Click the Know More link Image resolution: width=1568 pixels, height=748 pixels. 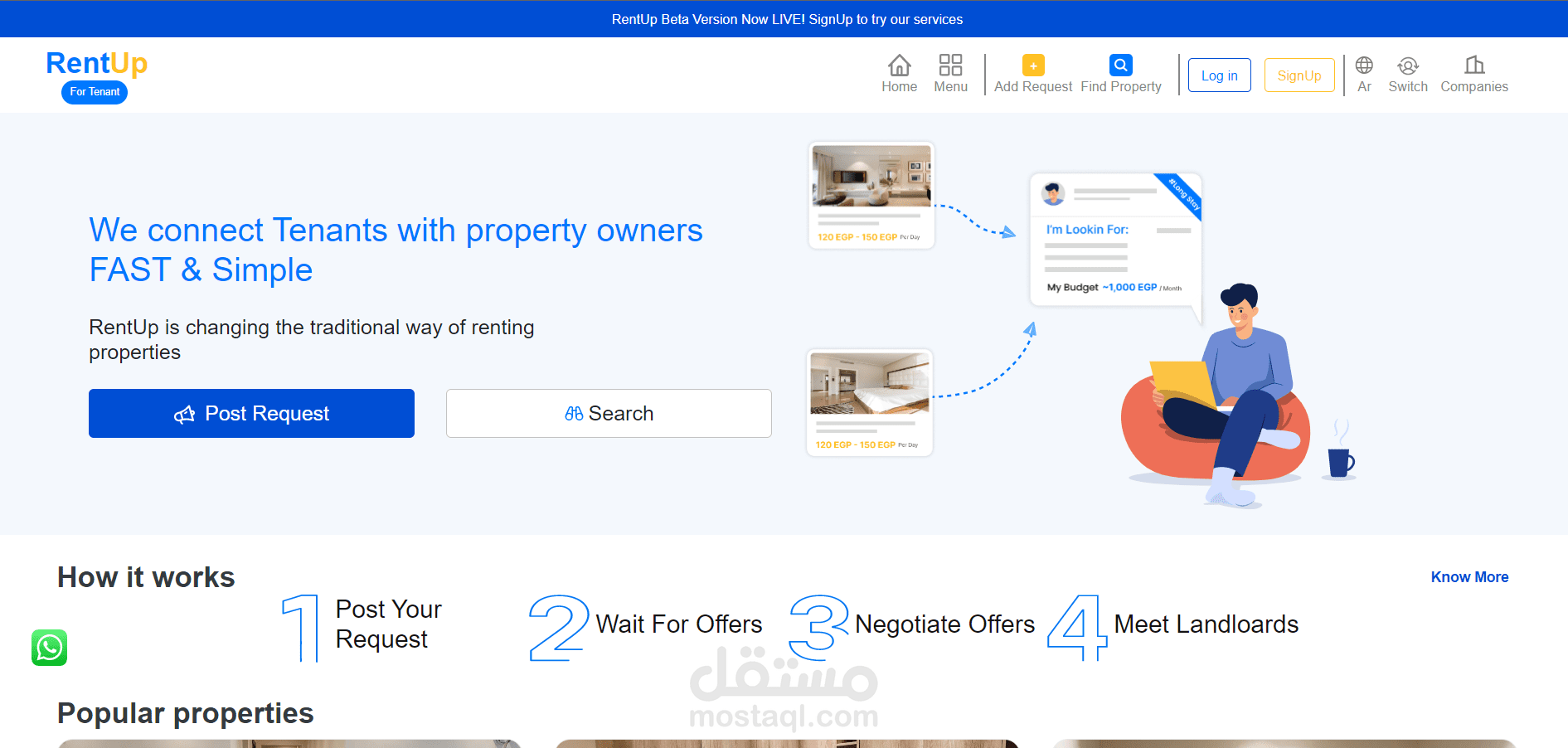[1469, 577]
